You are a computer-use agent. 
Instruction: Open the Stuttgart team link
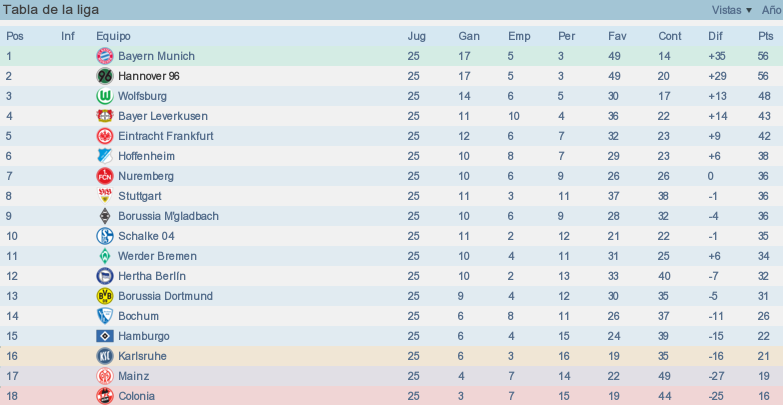[x=140, y=196]
